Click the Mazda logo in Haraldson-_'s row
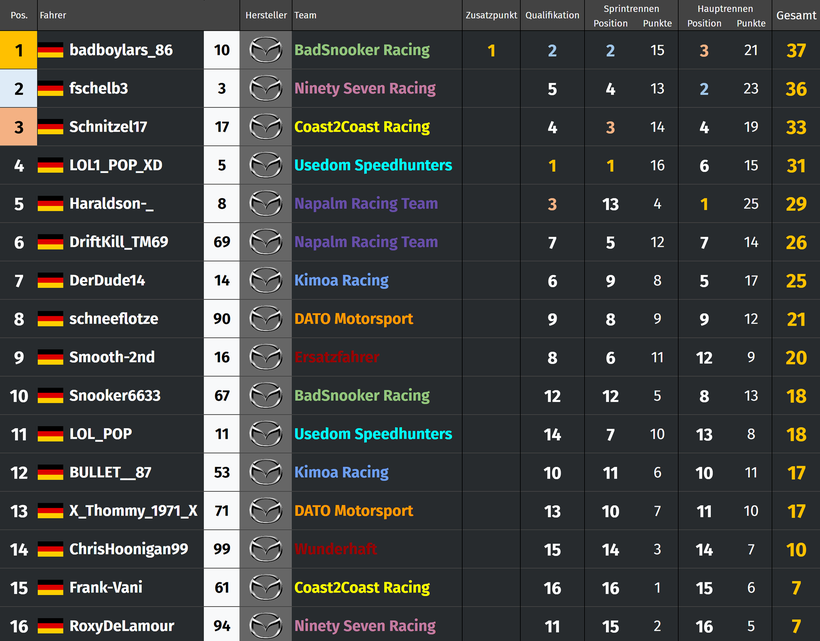 [266, 203]
